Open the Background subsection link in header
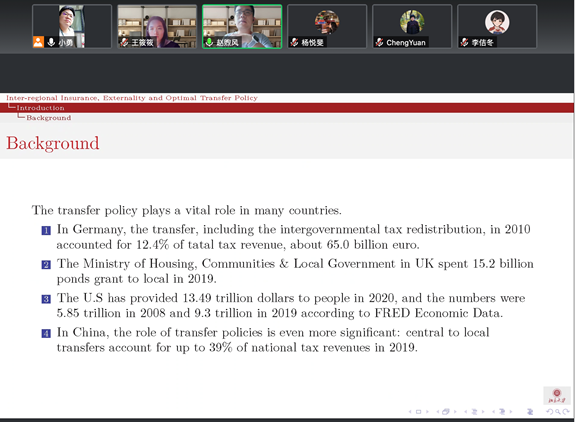 point(48,118)
